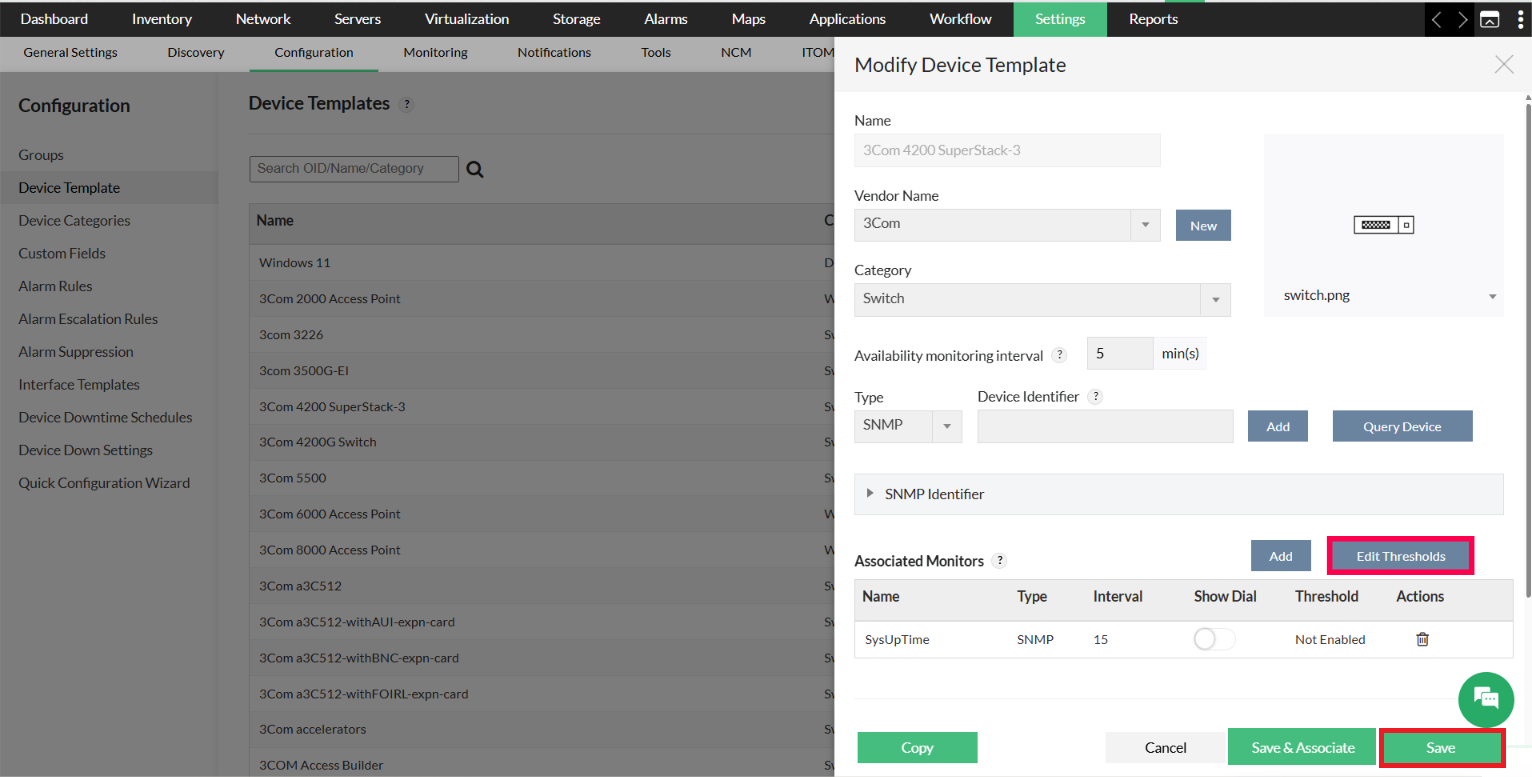
Task: Delete the SysUpTime monitor via trash icon
Action: (1422, 639)
